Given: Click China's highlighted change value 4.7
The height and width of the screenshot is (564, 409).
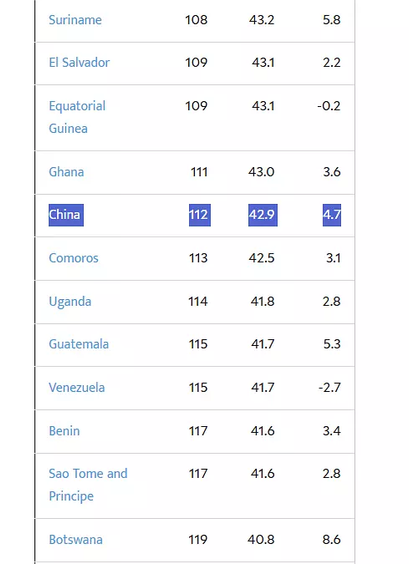Looking at the screenshot, I should click(x=332, y=215).
